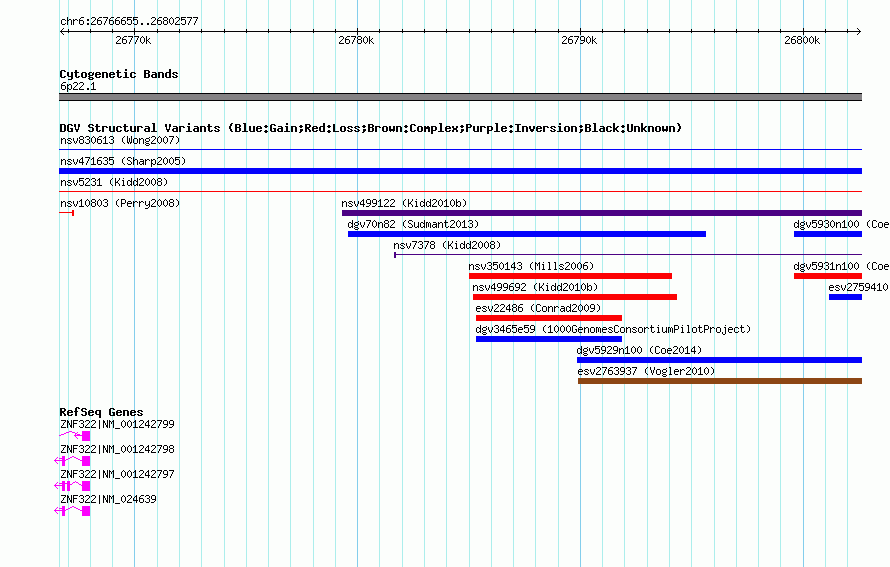Select the red nsv350143 loss bar
Viewport: 890px width, 567px height.
(x=570, y=276)
